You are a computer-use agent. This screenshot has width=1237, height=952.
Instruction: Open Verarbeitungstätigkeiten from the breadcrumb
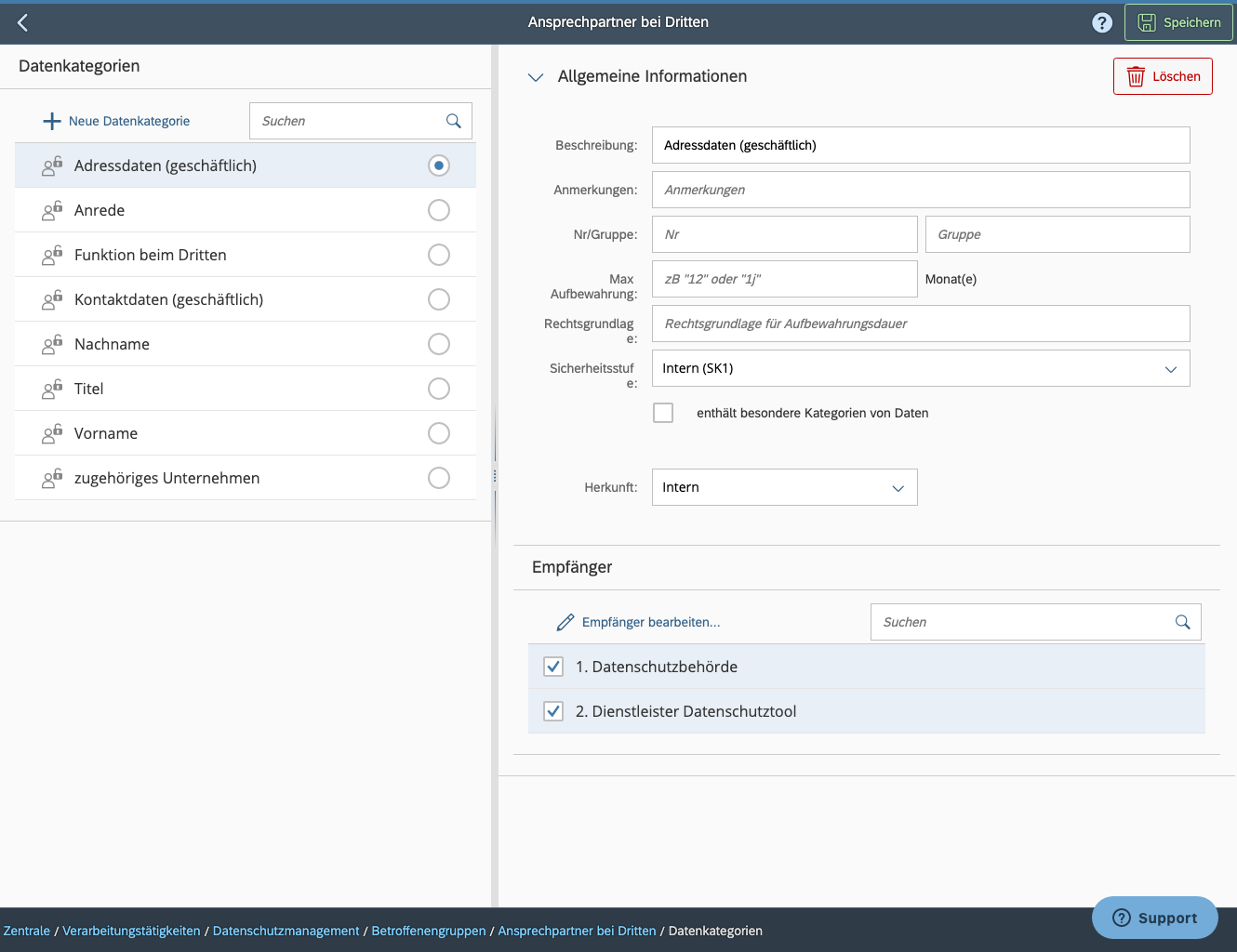130,931
